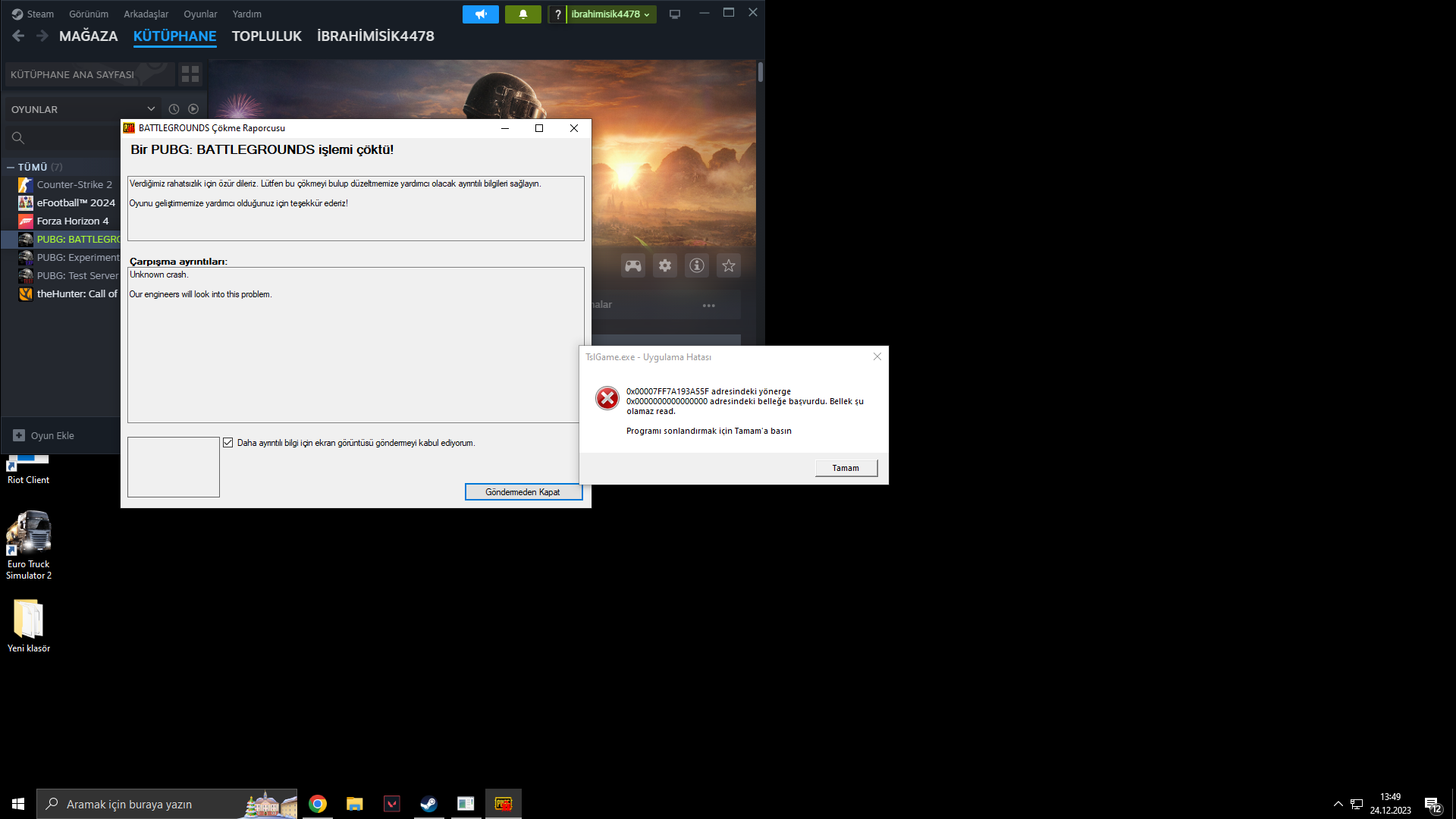The width and height of the screenshot is (1456, 819).
Task: Switch to Steam on the taskbar
Action: click(429, 804)
